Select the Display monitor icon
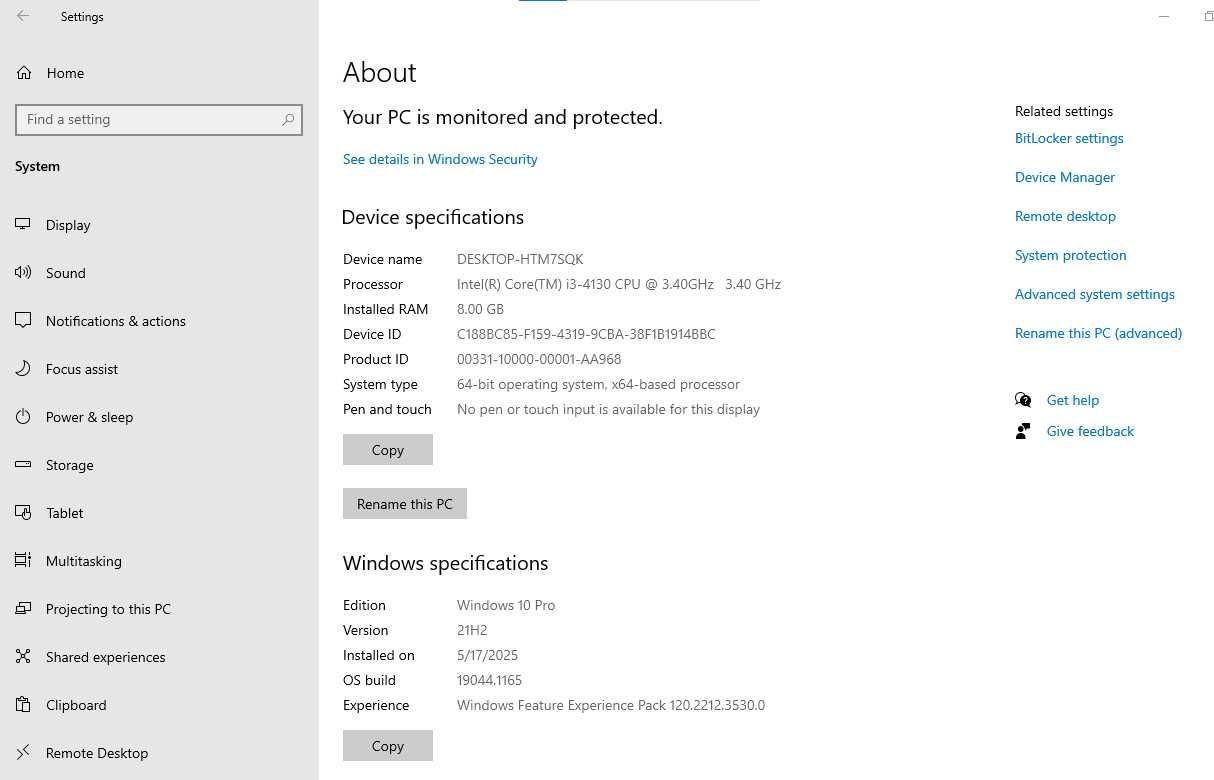The width and height of the screenshot is (1214, 780). [23, 225]
